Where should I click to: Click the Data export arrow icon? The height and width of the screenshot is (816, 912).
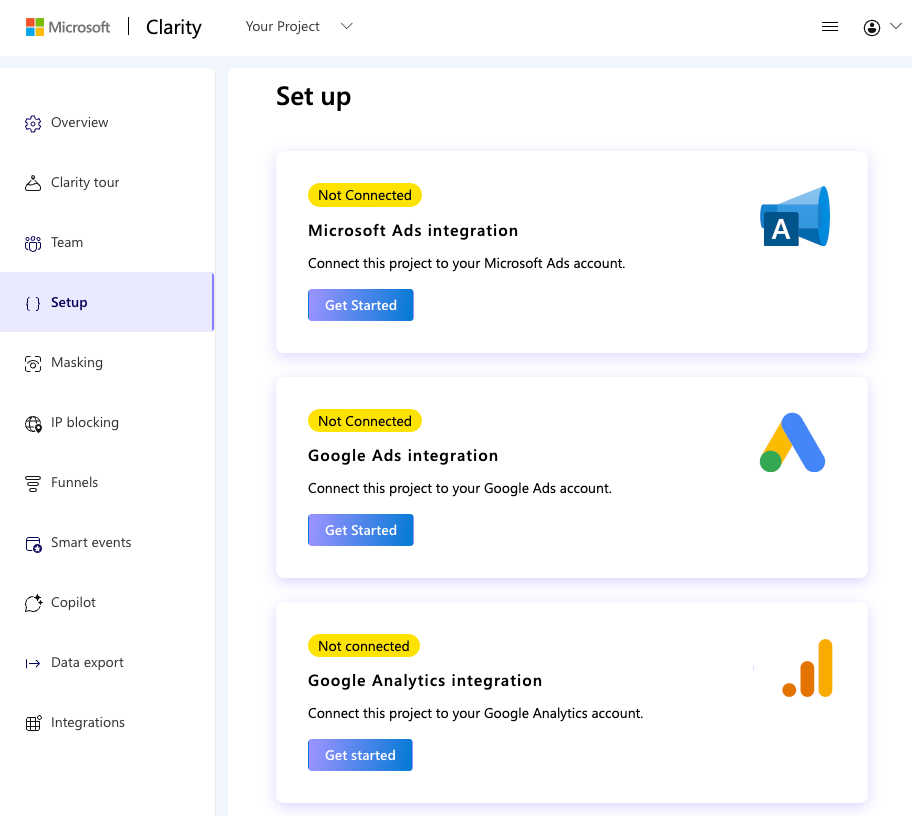pos(33,663)
